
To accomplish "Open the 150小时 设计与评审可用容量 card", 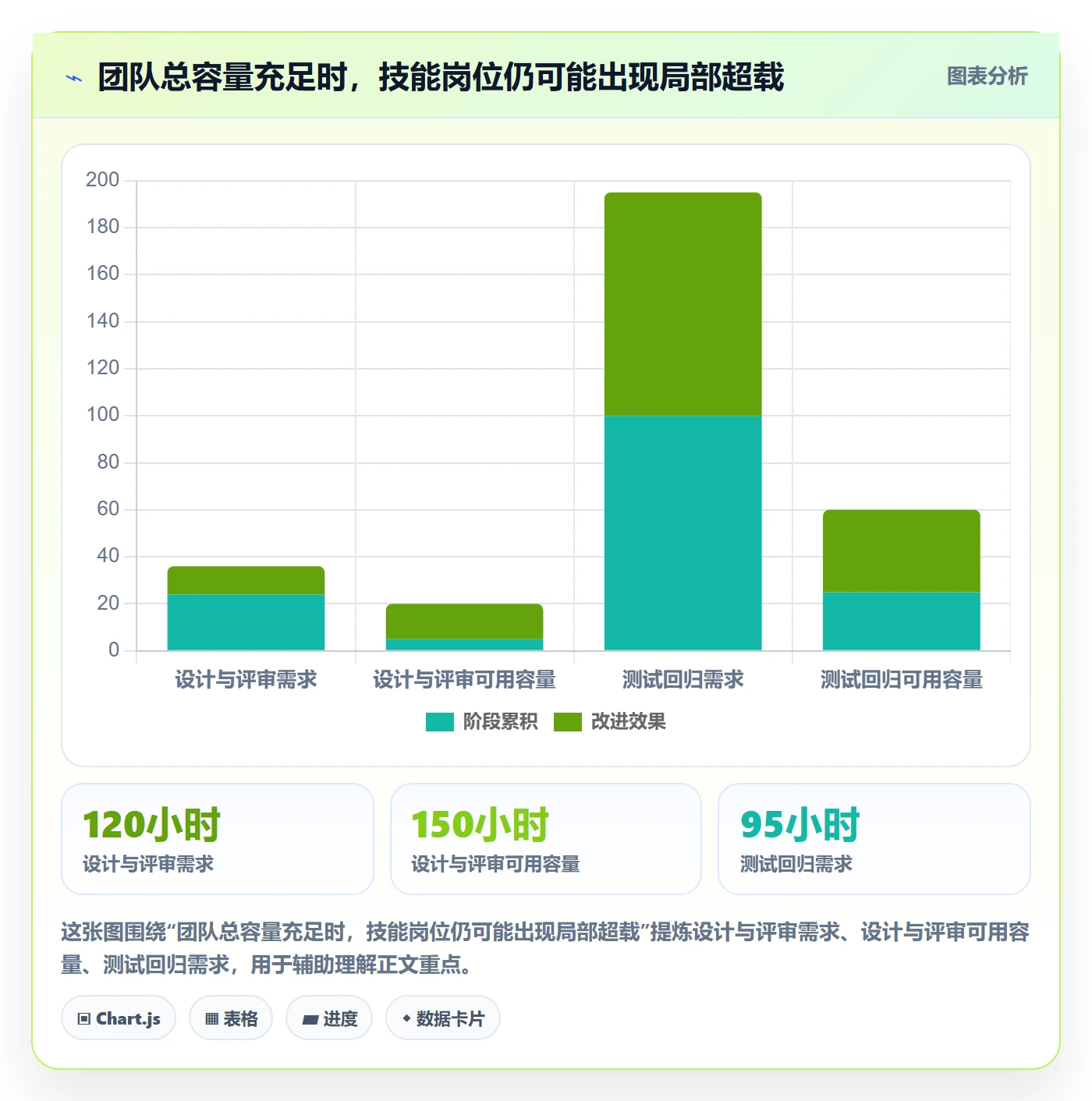I will pos(546,839).
